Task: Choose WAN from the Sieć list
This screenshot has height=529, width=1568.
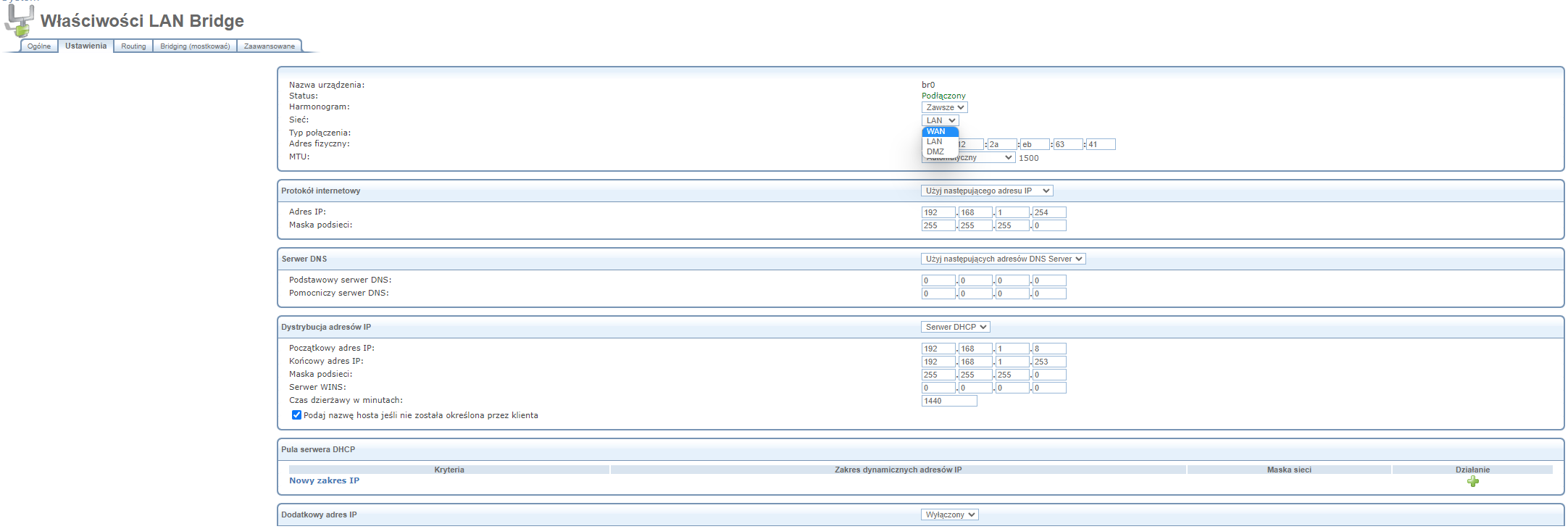Action: pyautogui.click(x=940, y=132)
